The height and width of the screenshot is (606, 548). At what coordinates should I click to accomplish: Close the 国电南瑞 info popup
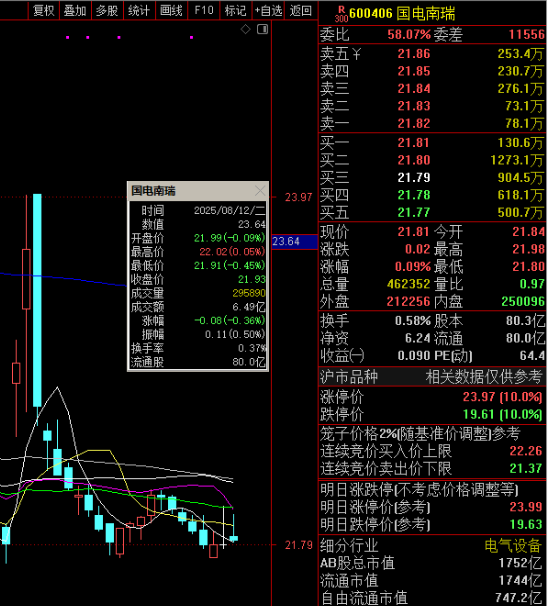click(260, 191)
